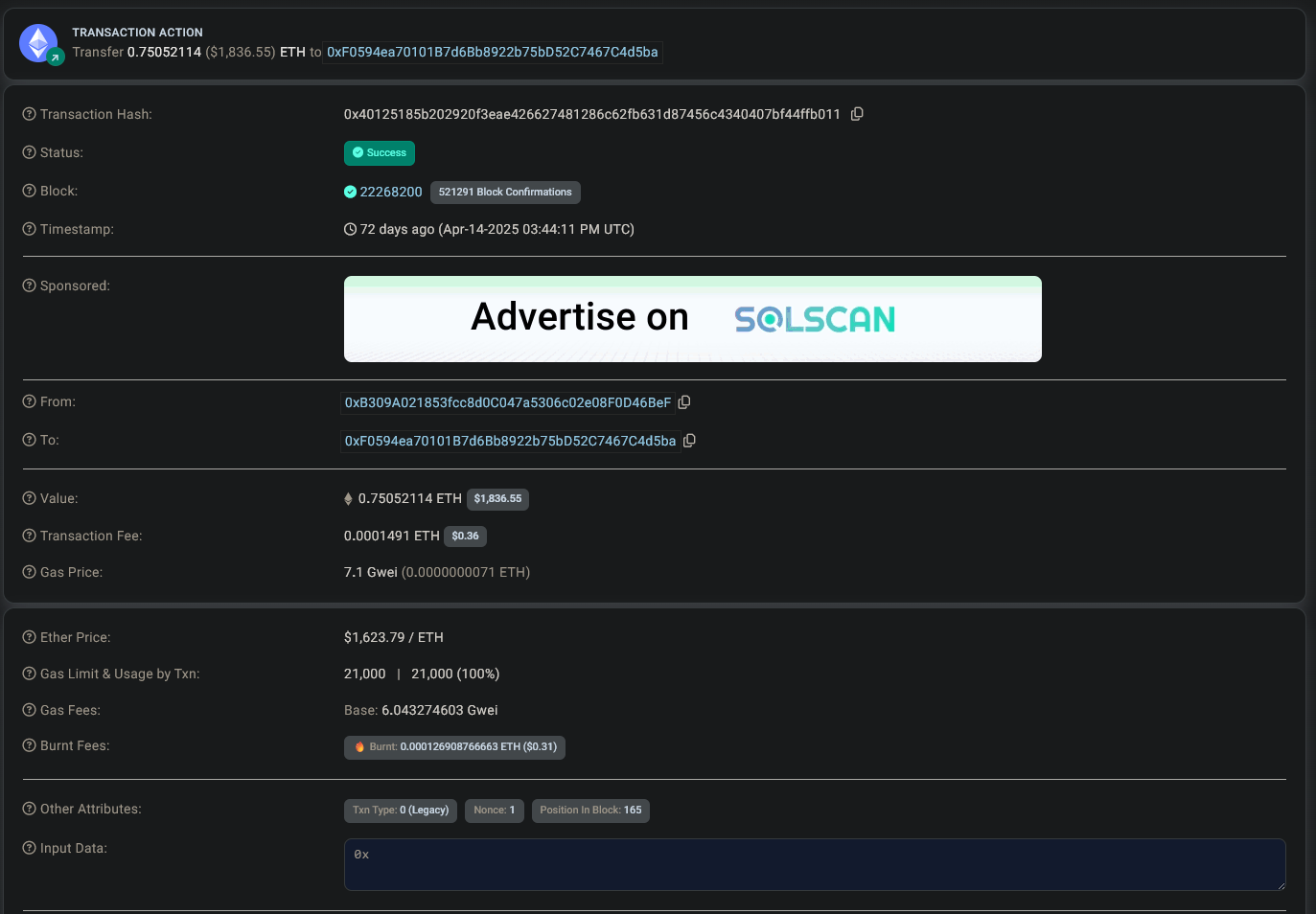Open help icon next to Ether Price
This screenshot has width=1316, height=914.
pos(29,637)
